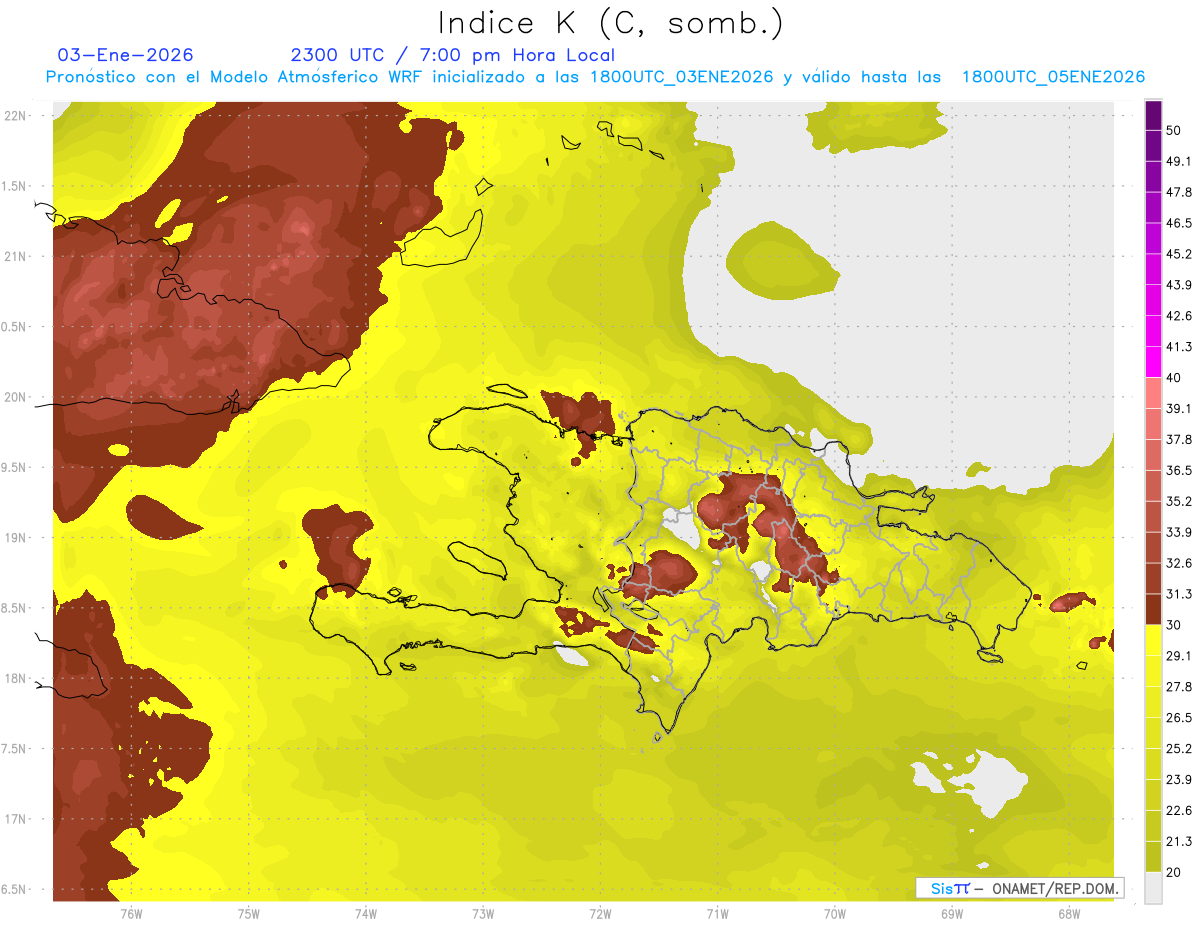Click the color bar label "42.6"
1200x927 pixels.
click(1179, 316)
